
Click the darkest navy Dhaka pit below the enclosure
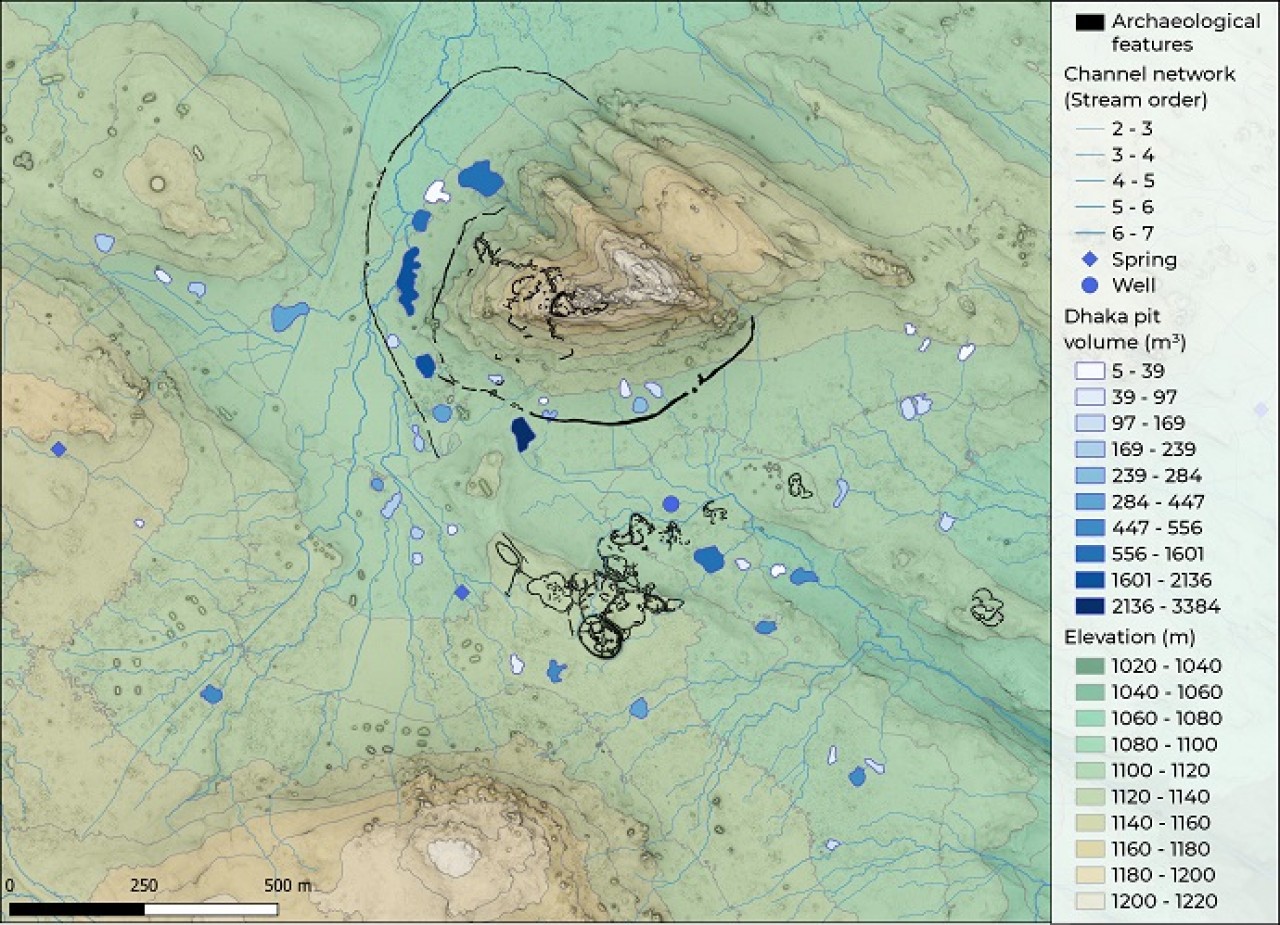pos(522,435)
